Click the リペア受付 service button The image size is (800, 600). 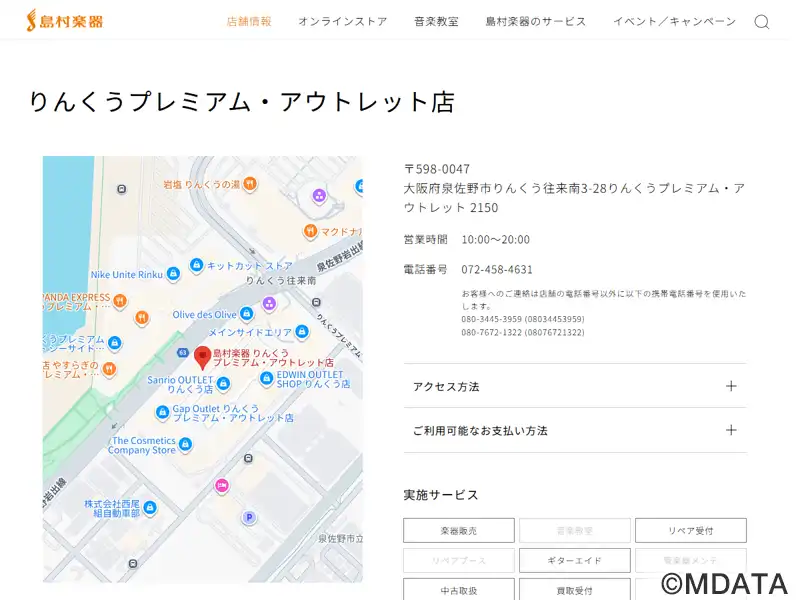tap(690, 531)
